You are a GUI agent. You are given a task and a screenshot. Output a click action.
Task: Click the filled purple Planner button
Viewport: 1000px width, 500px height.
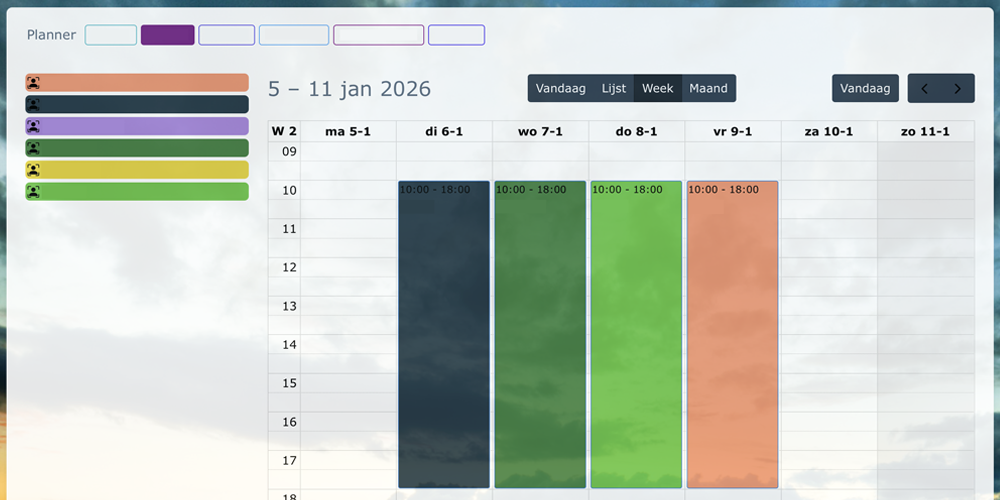click(x=168, y=35)
